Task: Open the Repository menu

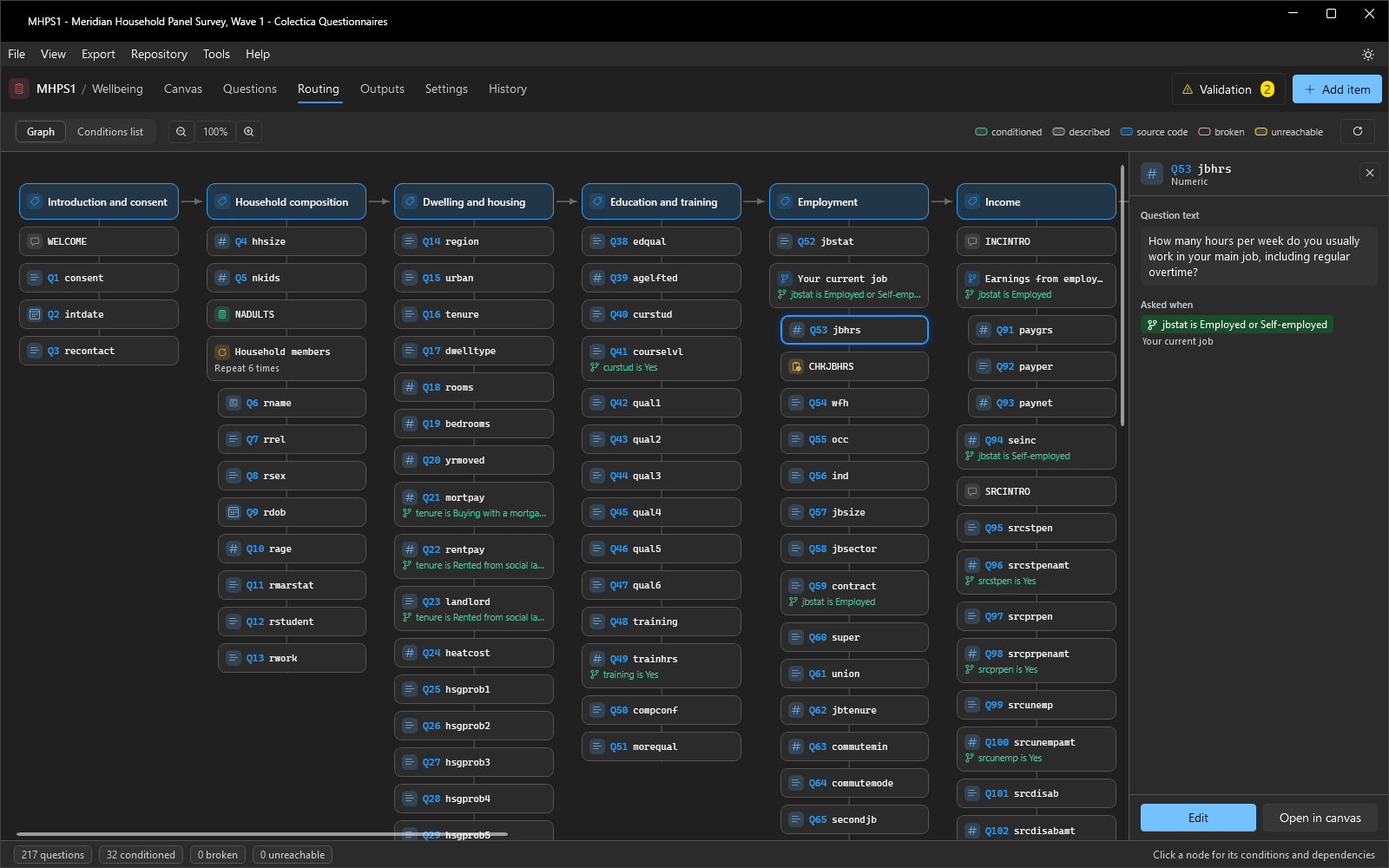Action: pyautogui.click(x=159, y=54)
